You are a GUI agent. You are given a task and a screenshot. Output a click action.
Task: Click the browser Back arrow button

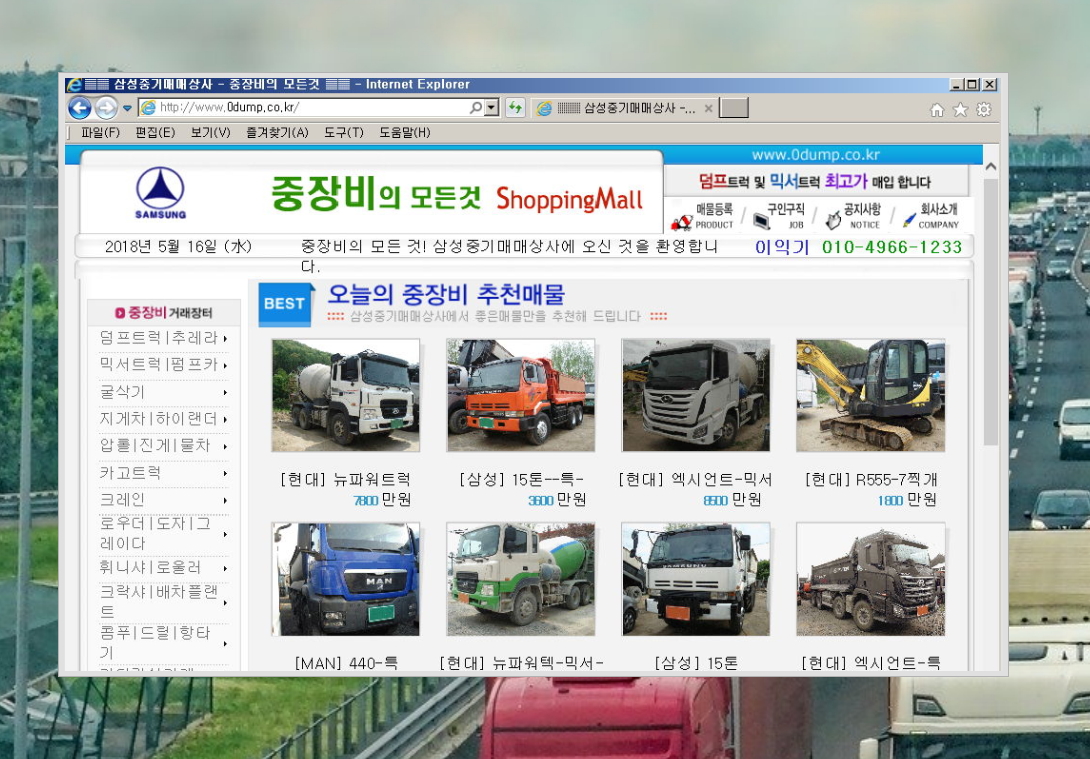click(80, 108)
